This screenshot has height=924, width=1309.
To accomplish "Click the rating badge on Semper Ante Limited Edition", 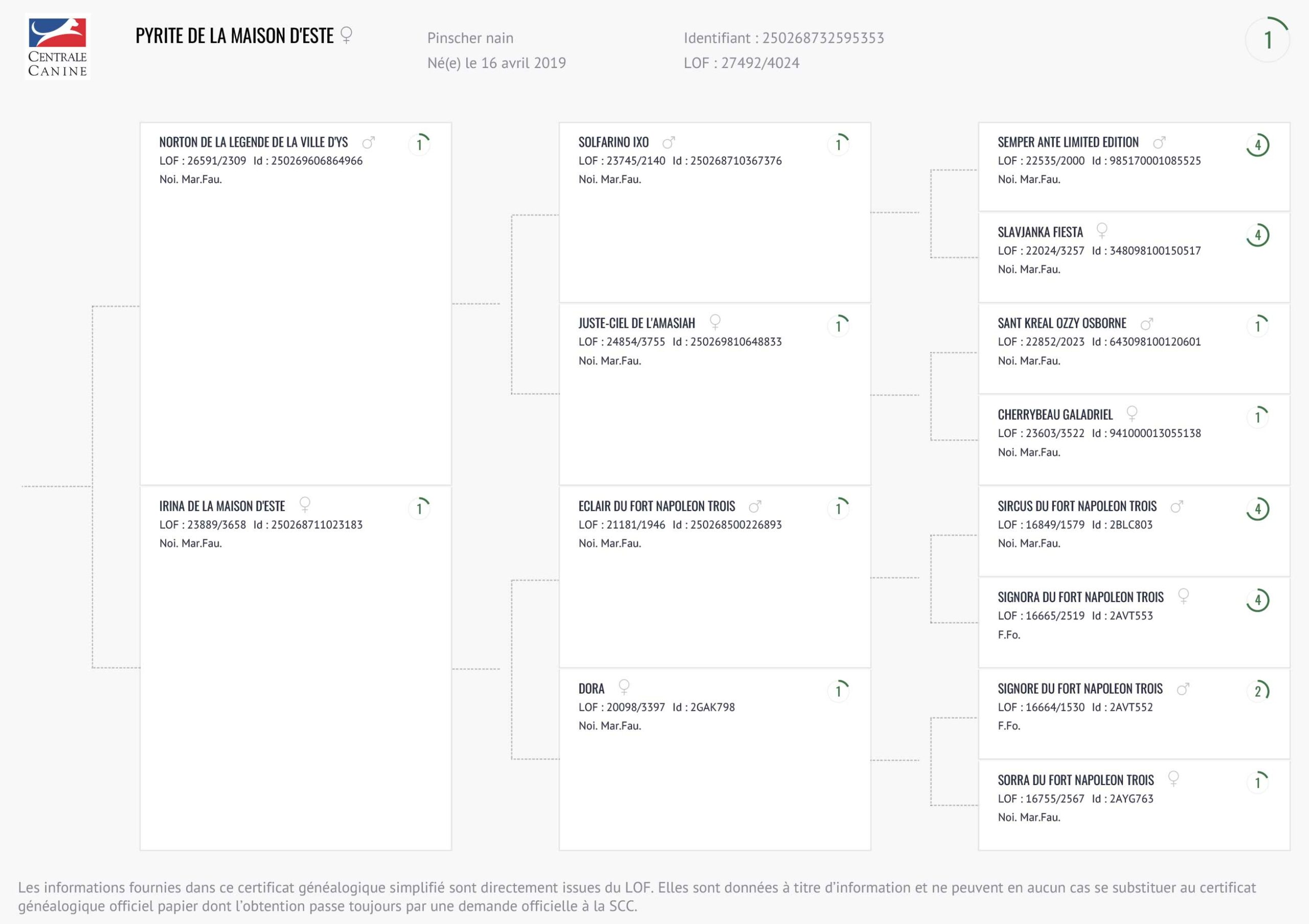I will [1258, 145].
